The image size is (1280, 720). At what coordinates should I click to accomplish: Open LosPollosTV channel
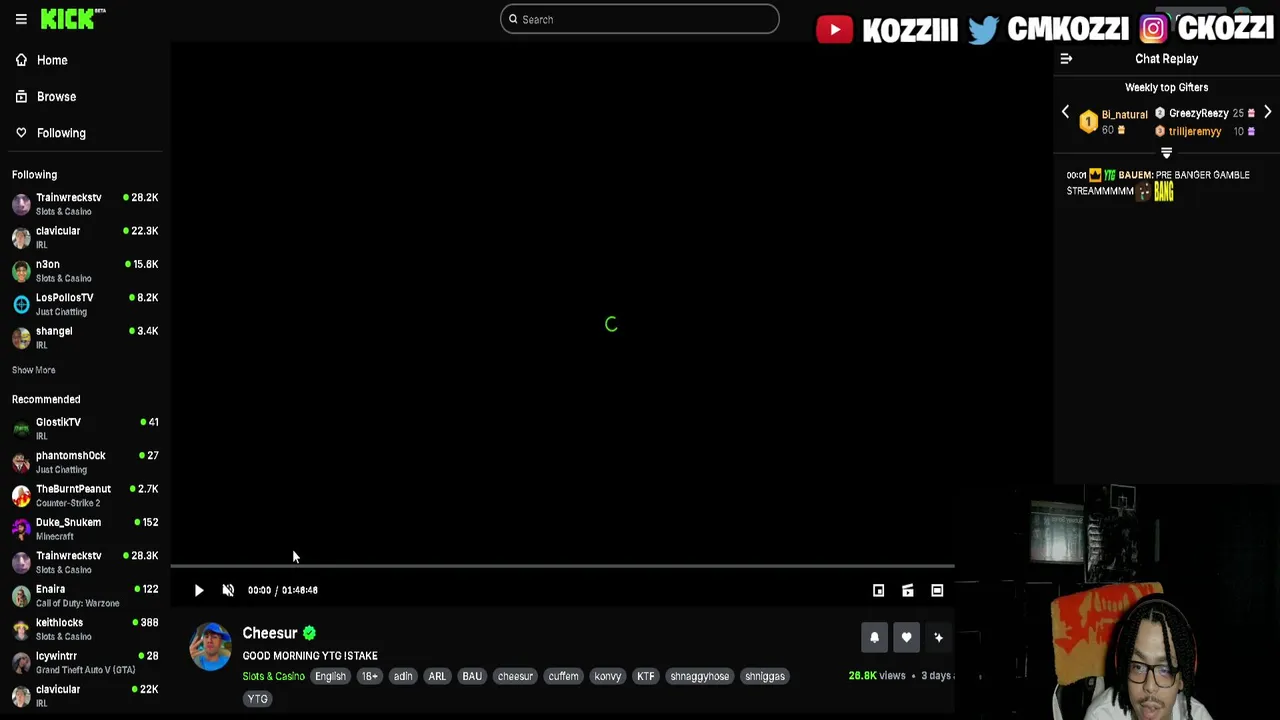[85, 304]
